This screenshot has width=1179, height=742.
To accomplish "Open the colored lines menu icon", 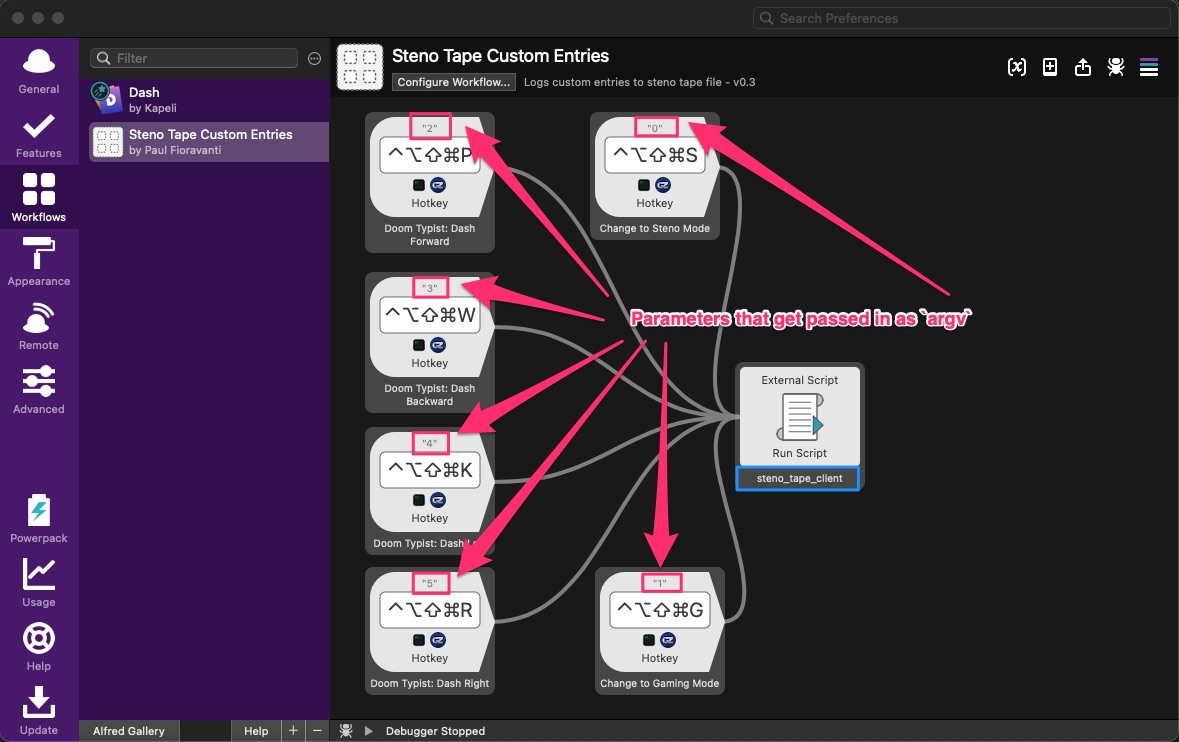I will 1149,67.
